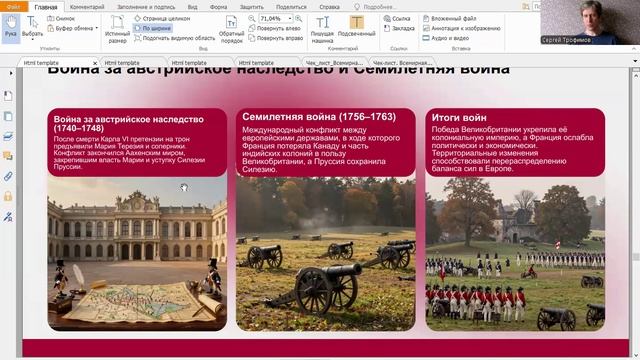The height and width of the screenshot is (360, 640).
Task: Choose the Выбрать selection tool
Action: pos(32,26)
